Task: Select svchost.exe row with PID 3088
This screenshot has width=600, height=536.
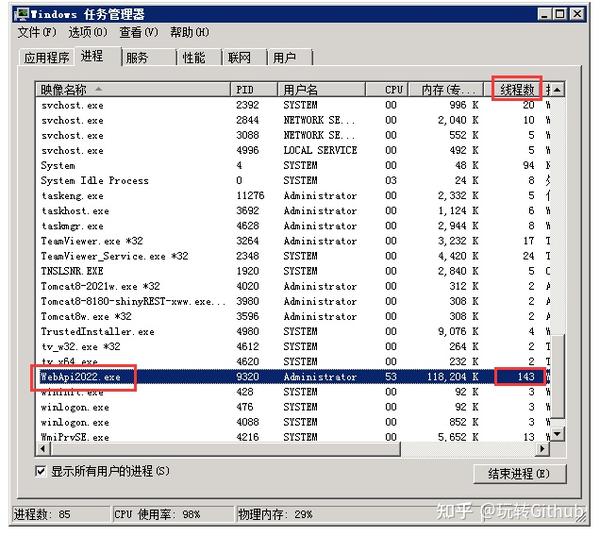Action: (x=292, y=135)
